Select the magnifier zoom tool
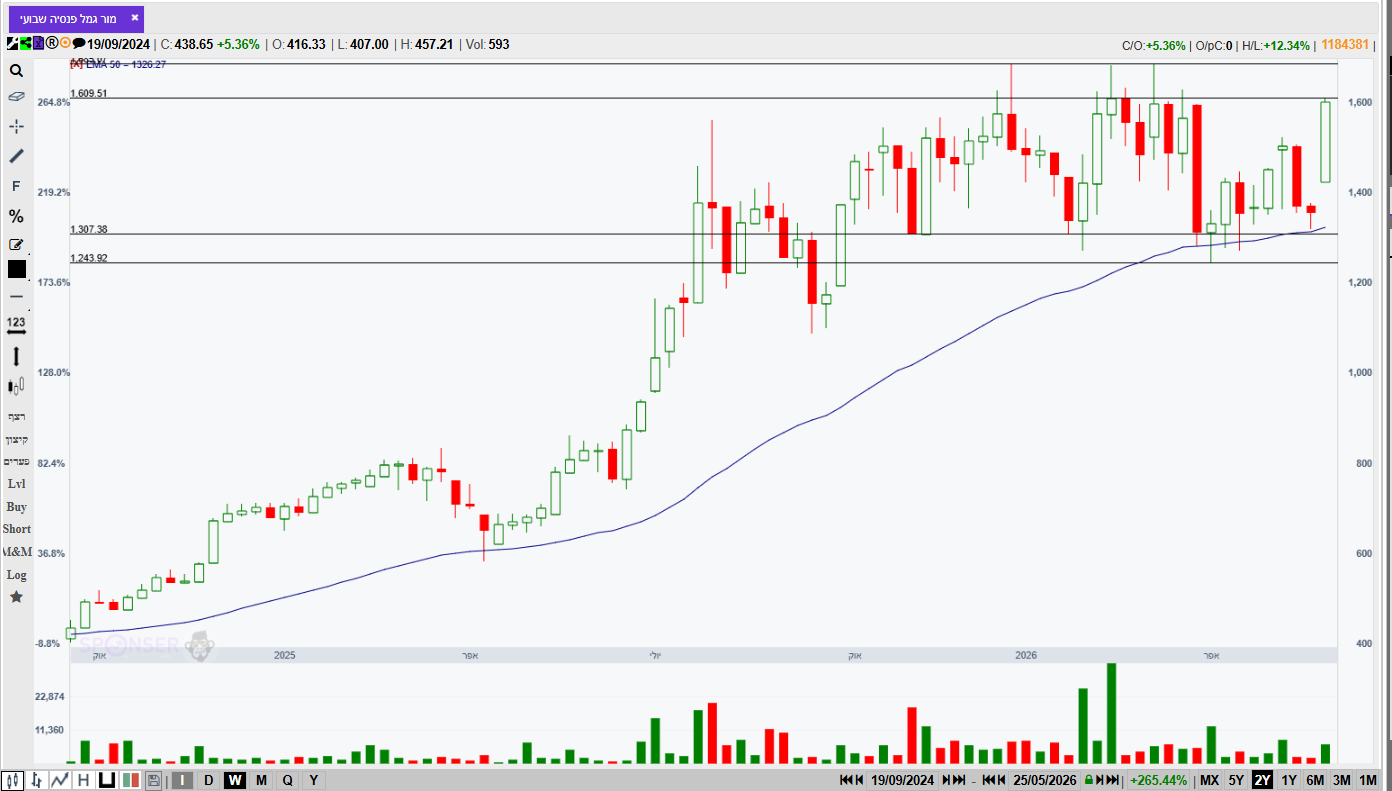This screenshot has width=1392, height=791. 16,71
